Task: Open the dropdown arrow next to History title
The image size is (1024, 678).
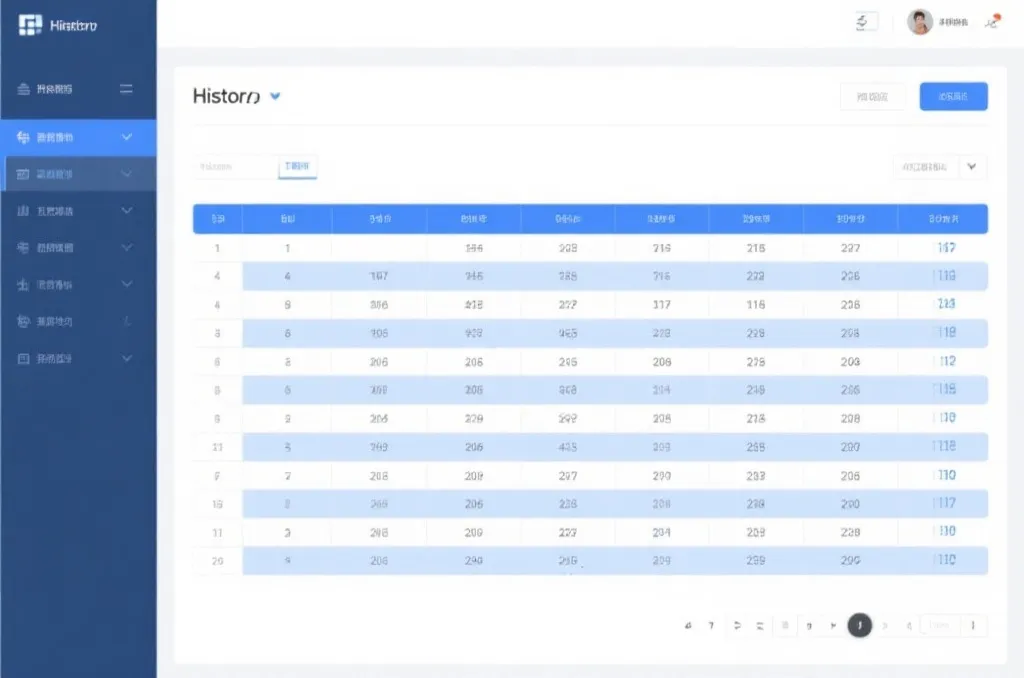Action: (x=276, y=97)
